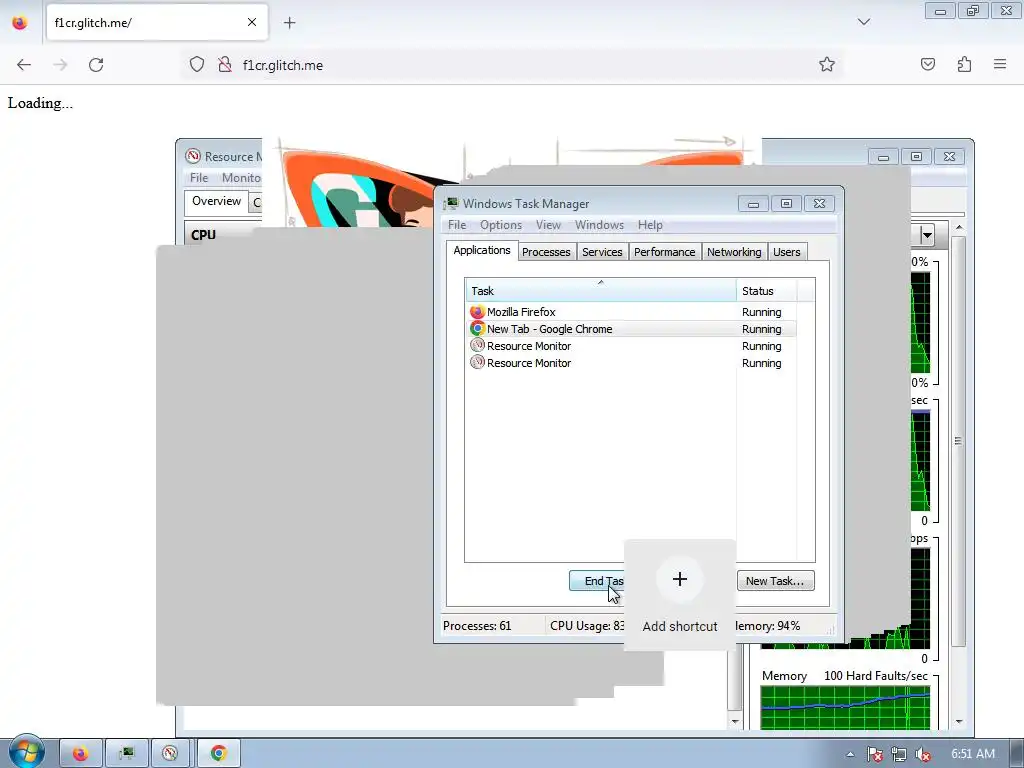Viewport: 1024px width, 768px height.
Task: Click the Resource Monitor vertical scrollbar
Action: pos(959,441)
